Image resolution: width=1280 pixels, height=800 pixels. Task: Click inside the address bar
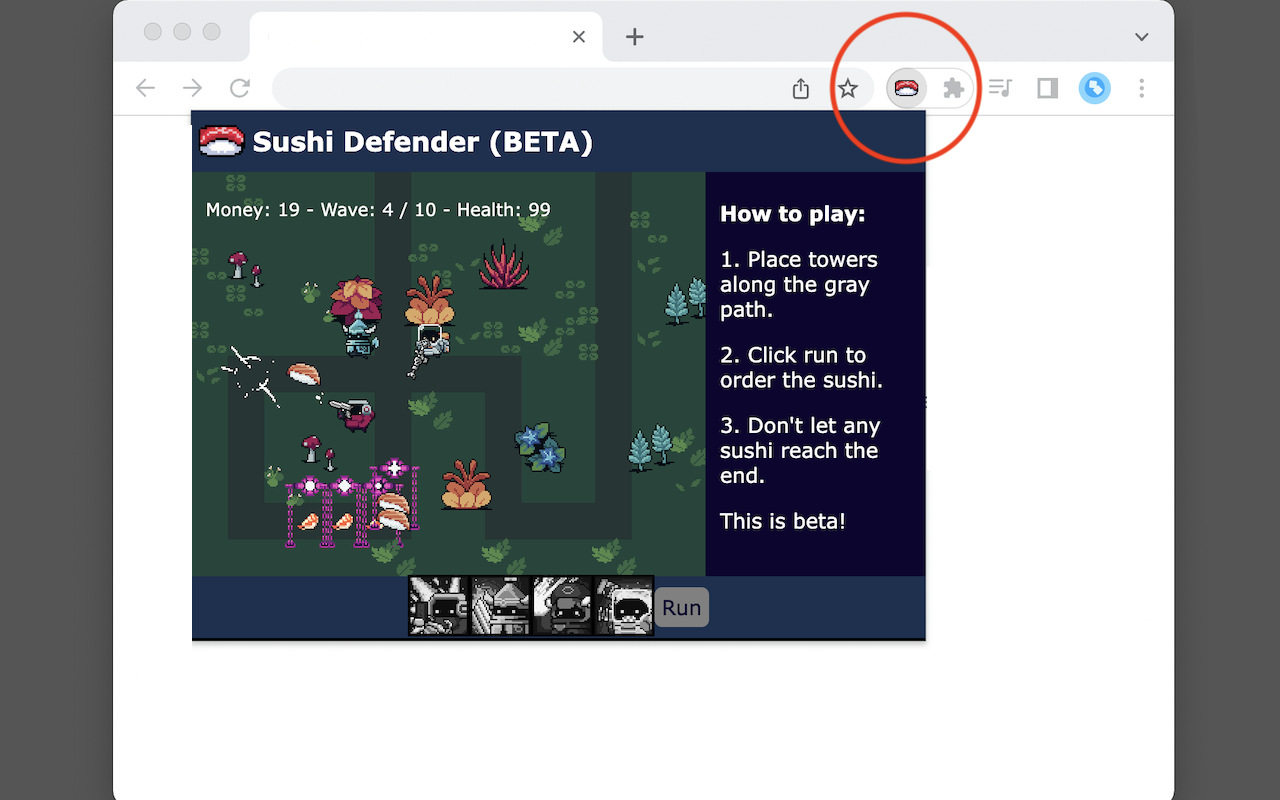pos(500,88)
